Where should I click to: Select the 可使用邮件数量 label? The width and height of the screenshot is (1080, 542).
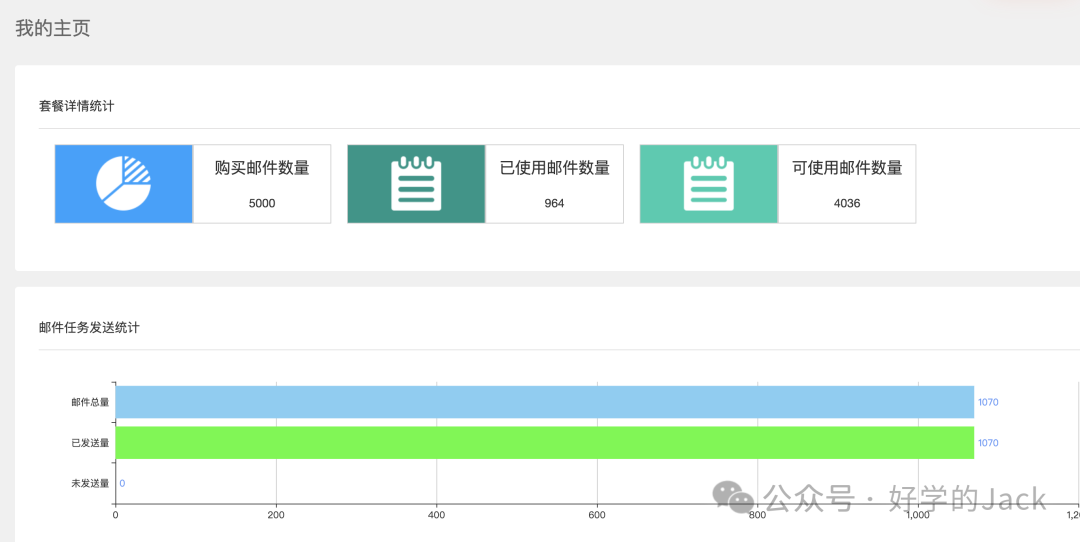pos(847,167)
